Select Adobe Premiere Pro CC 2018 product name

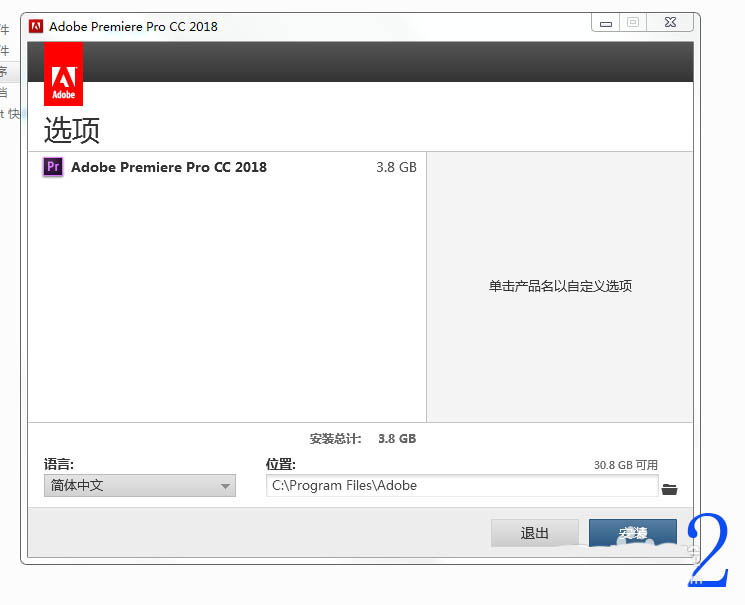169,167
